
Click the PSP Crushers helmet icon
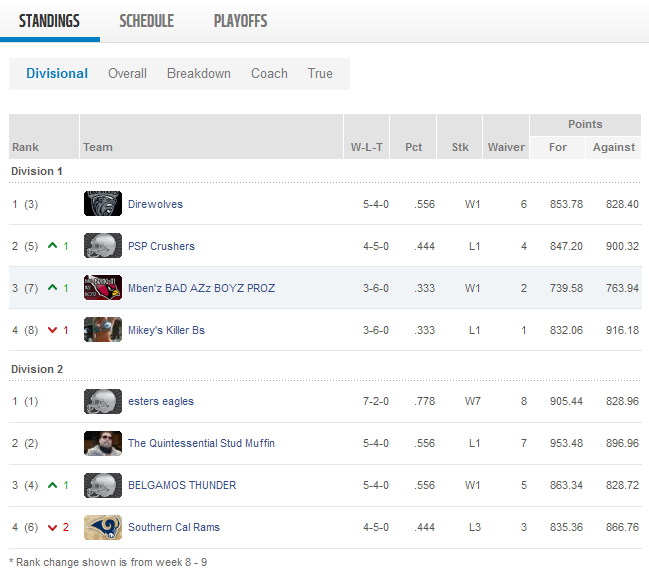(x=103, y=246)
